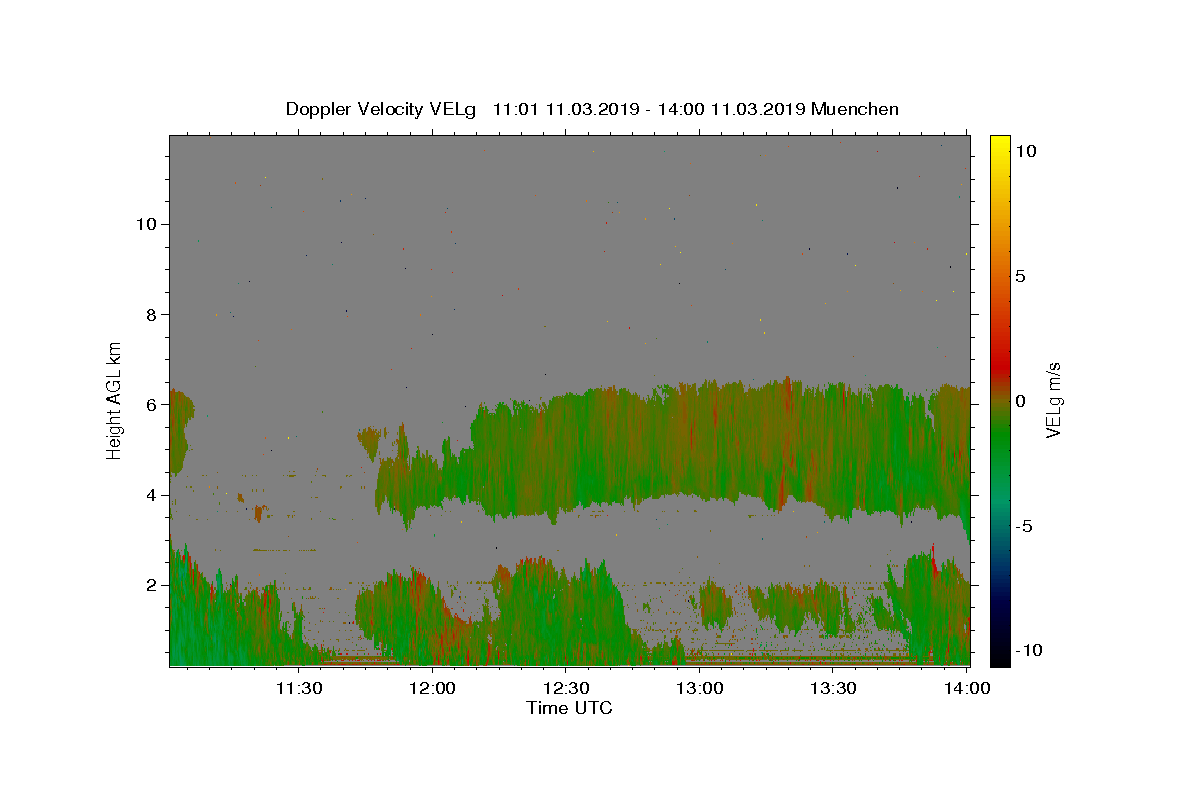Click the 'VELg m/s' colorbar label
The height and width of the screenshot is (800, 1200).
1053,400
